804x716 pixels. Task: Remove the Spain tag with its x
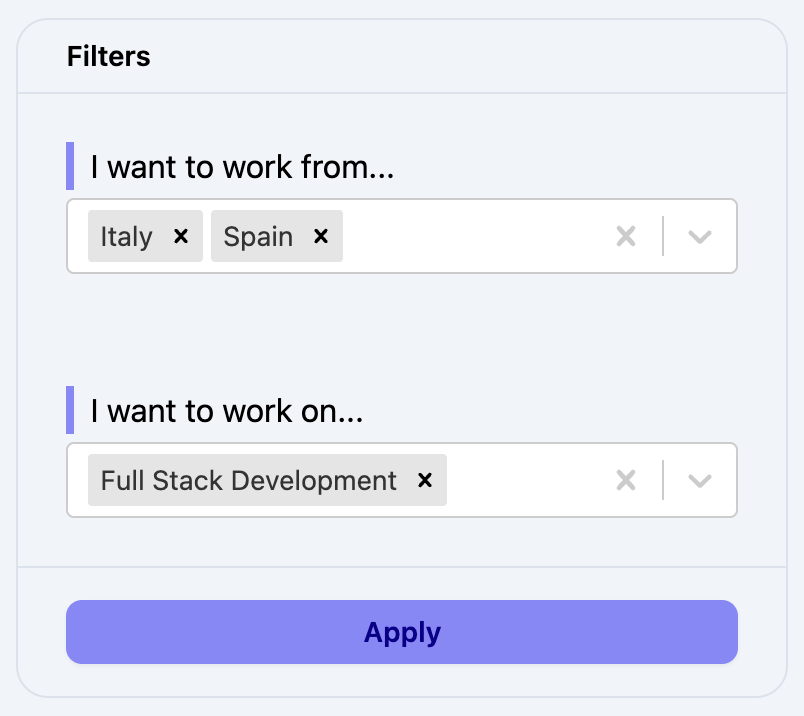pyautogui.click(x=321, y=237)
